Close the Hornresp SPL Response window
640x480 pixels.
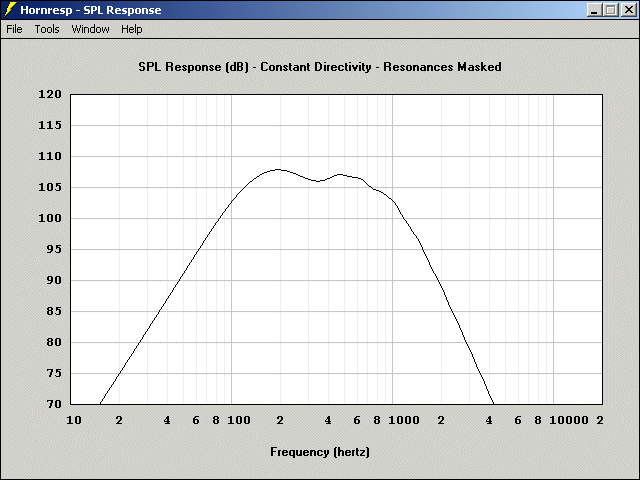pos(629,10)
